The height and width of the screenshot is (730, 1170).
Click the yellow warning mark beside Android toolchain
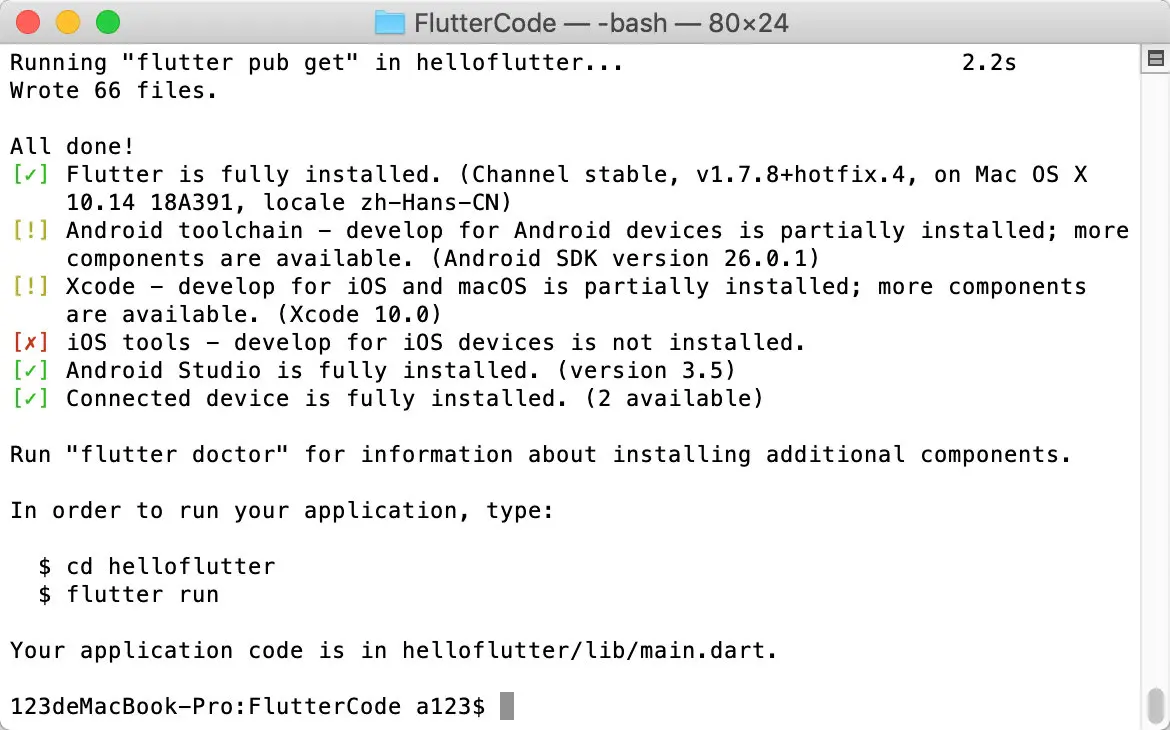[31, 231]
